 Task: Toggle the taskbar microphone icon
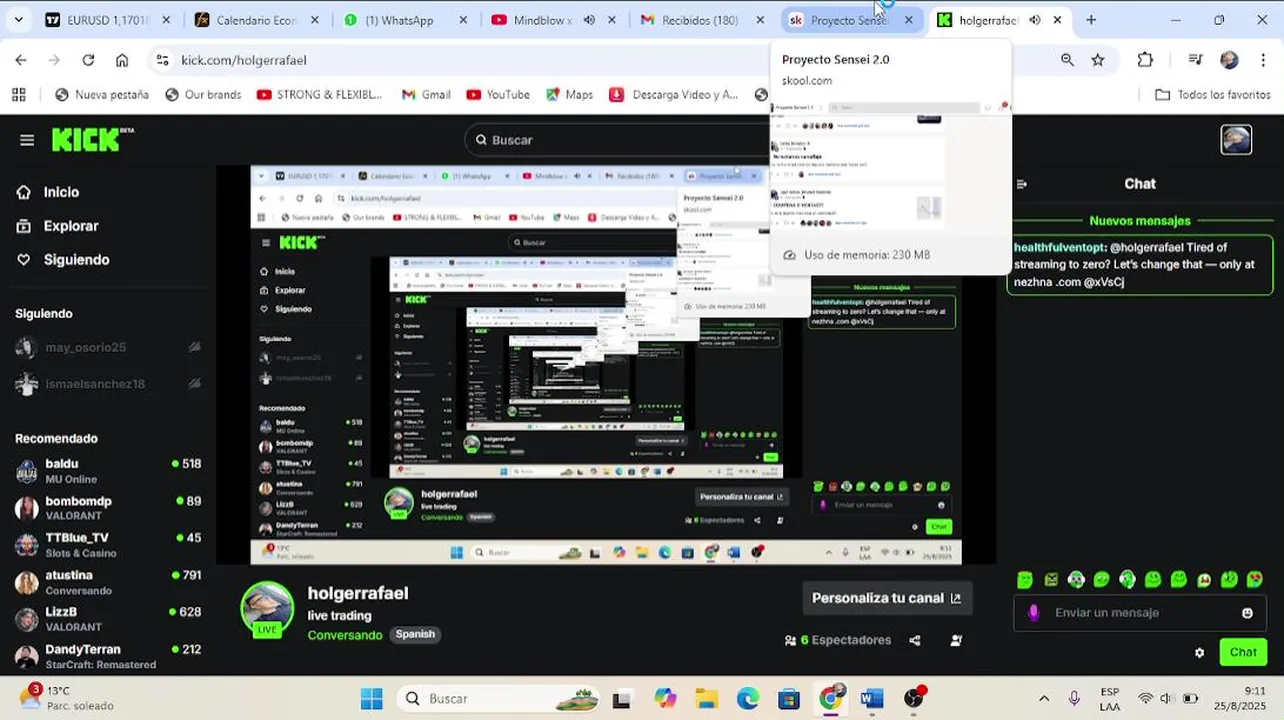coord(1074,698)
